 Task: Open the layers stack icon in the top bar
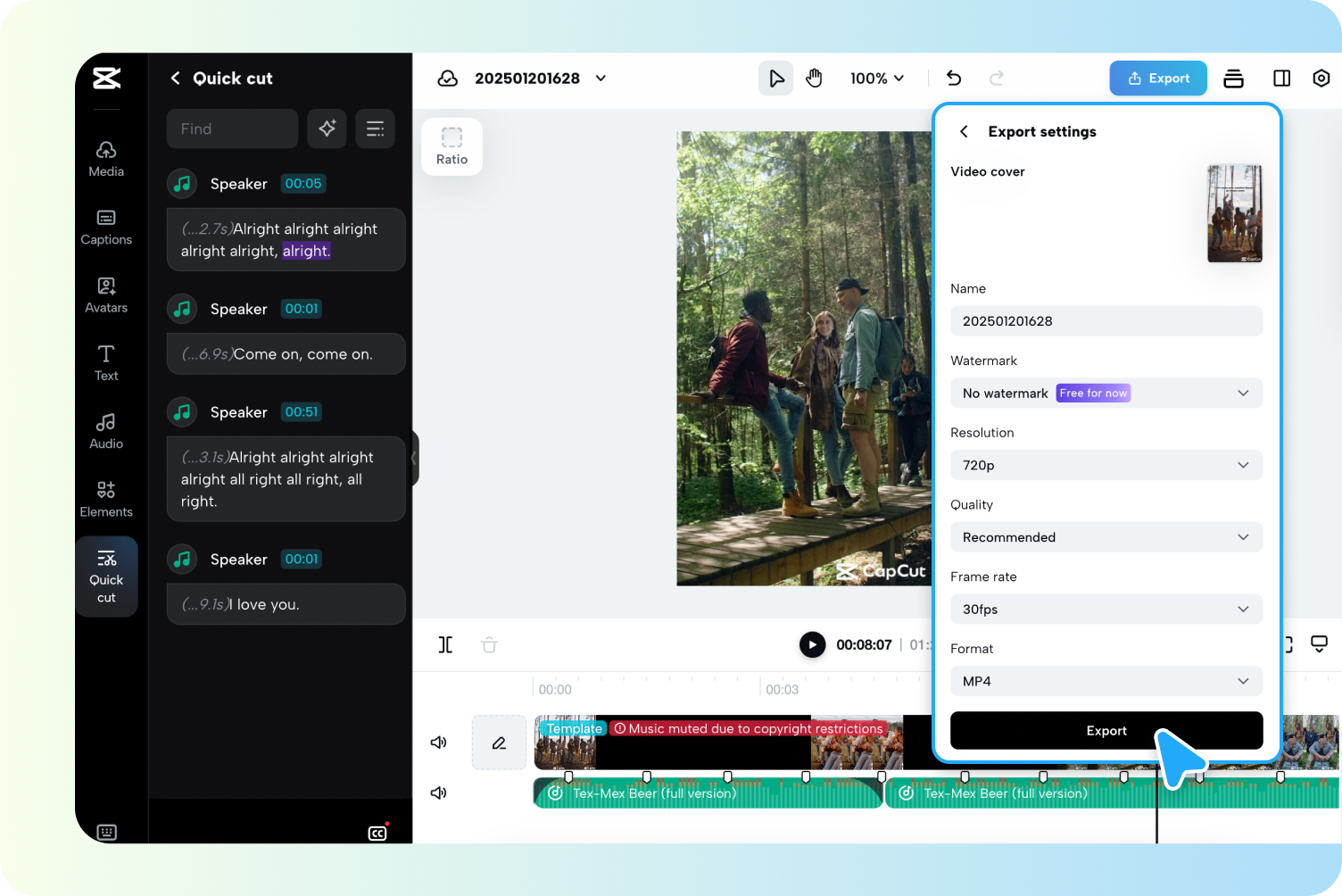point(1234,79)
